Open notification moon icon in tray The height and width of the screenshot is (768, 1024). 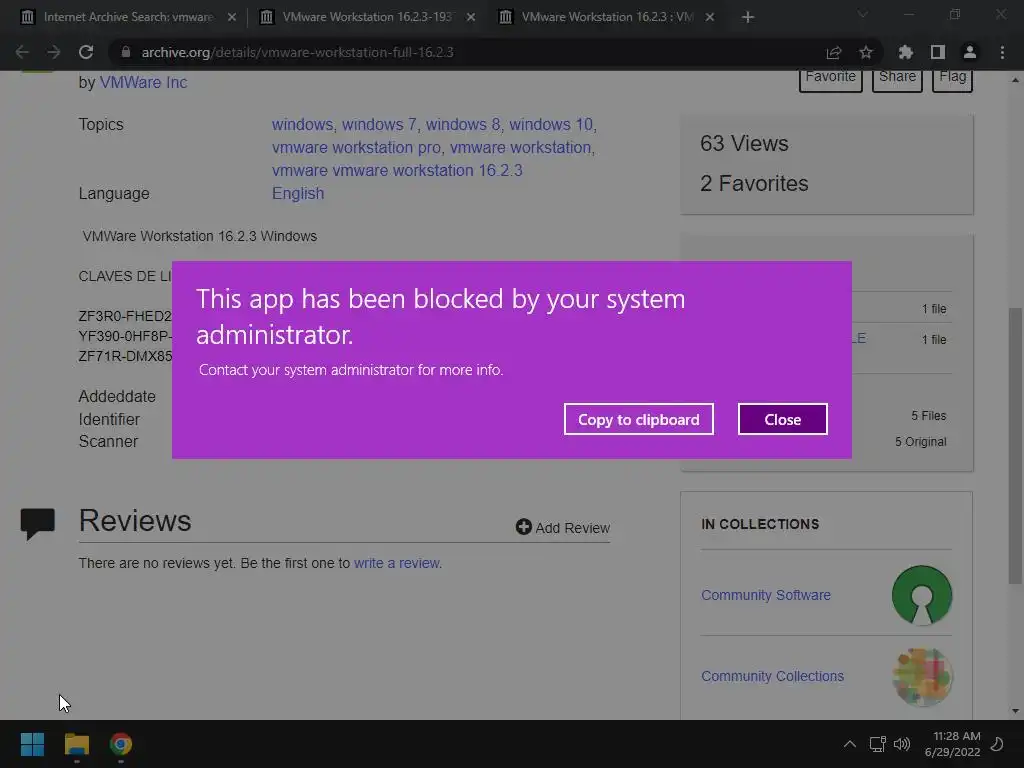[997, 744]
